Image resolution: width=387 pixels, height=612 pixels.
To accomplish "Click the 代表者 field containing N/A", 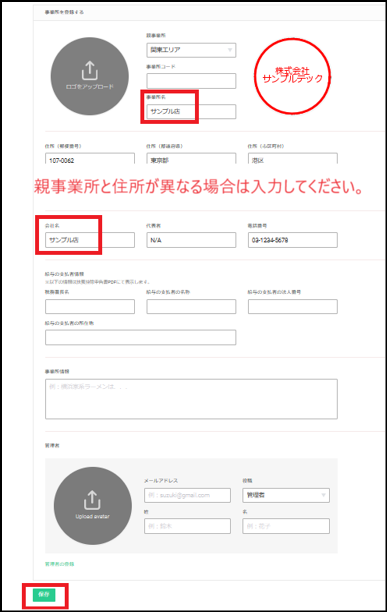I will pos(191,240).
